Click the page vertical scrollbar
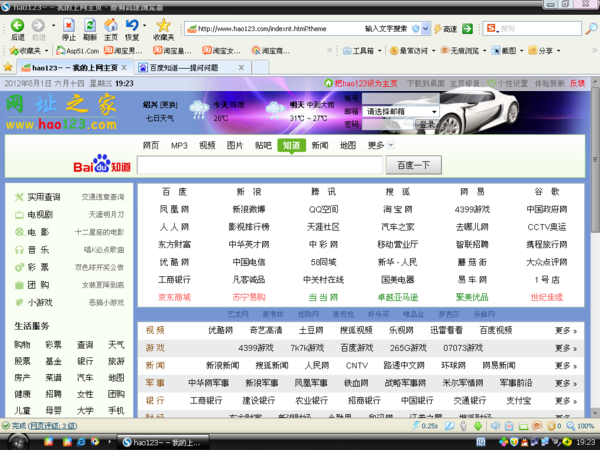The image size is (600, 450). 595,159
